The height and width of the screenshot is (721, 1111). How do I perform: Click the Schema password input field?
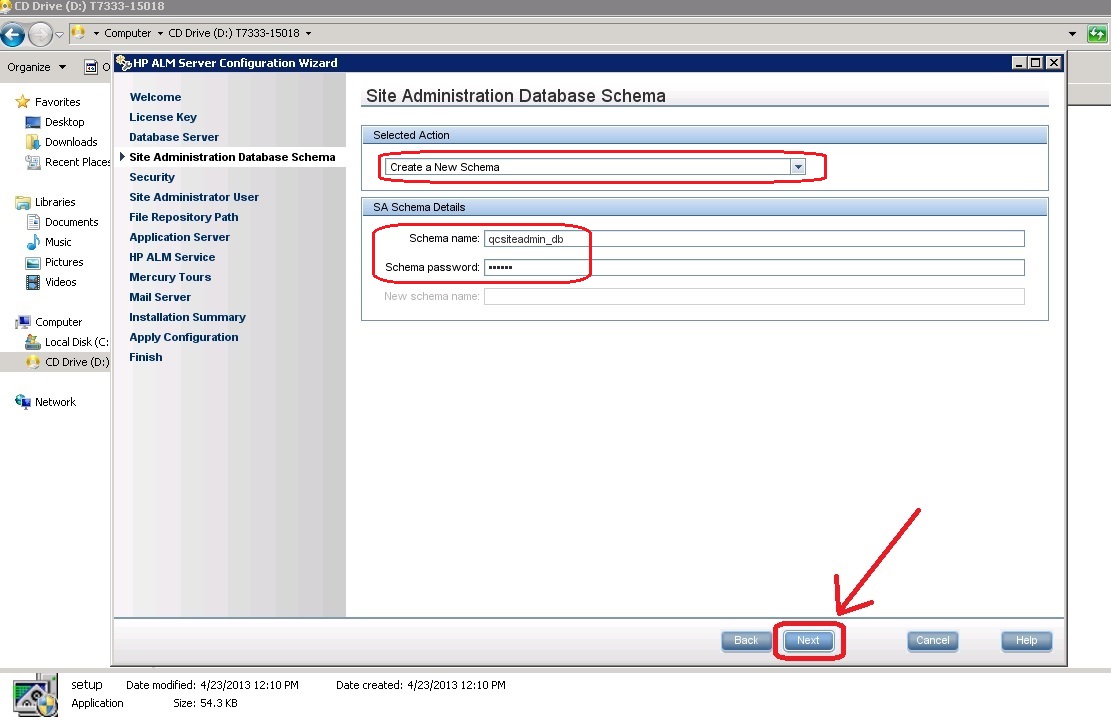(x=754, y=267)
